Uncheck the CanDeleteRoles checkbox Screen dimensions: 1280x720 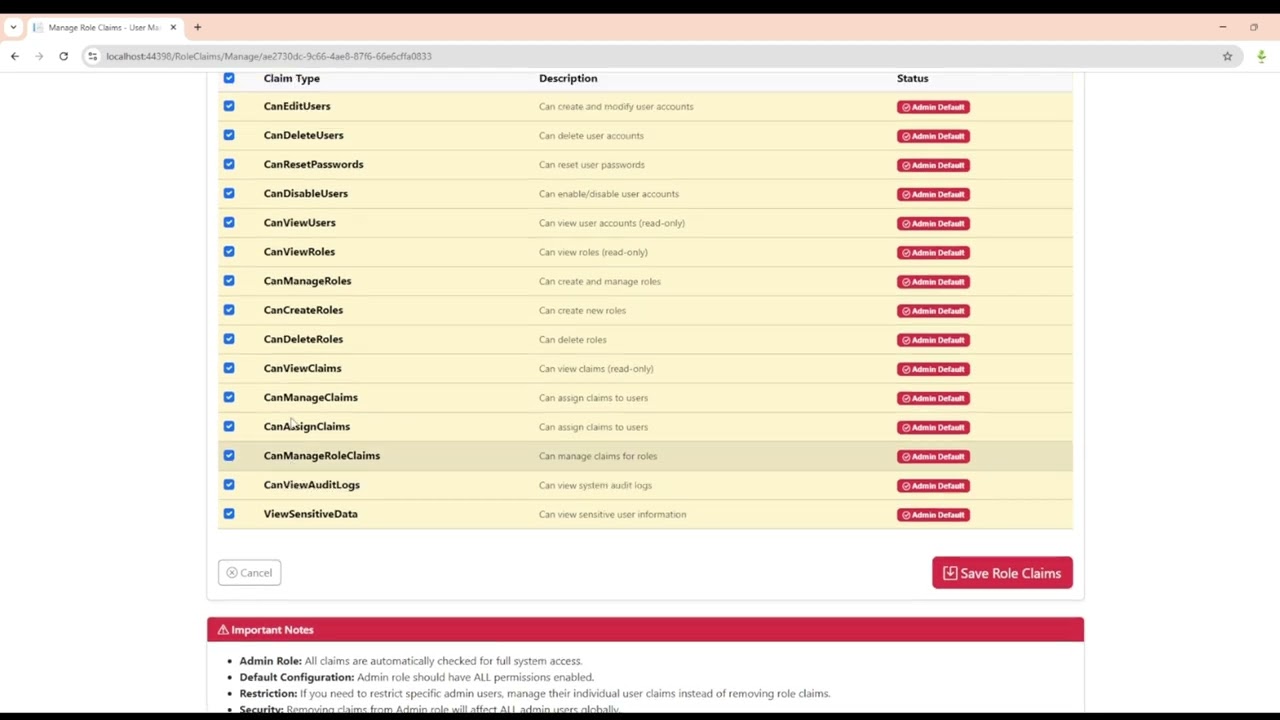coord(229,339)
